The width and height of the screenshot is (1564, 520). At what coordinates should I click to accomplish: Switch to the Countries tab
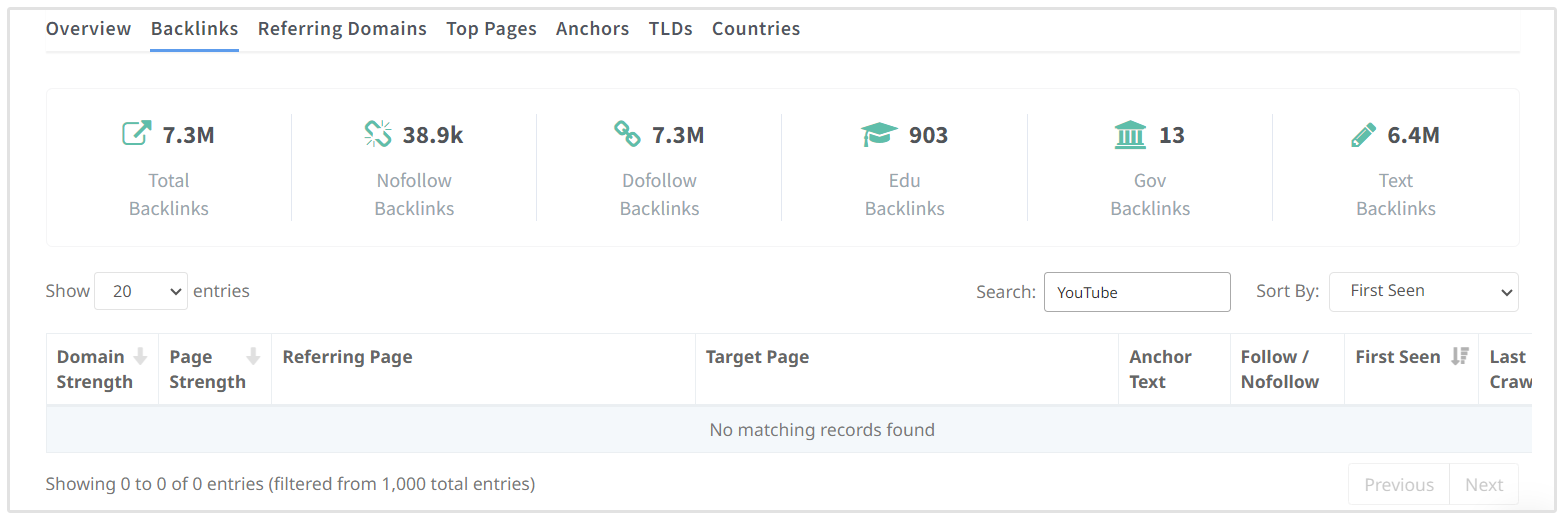click(755, 29)
